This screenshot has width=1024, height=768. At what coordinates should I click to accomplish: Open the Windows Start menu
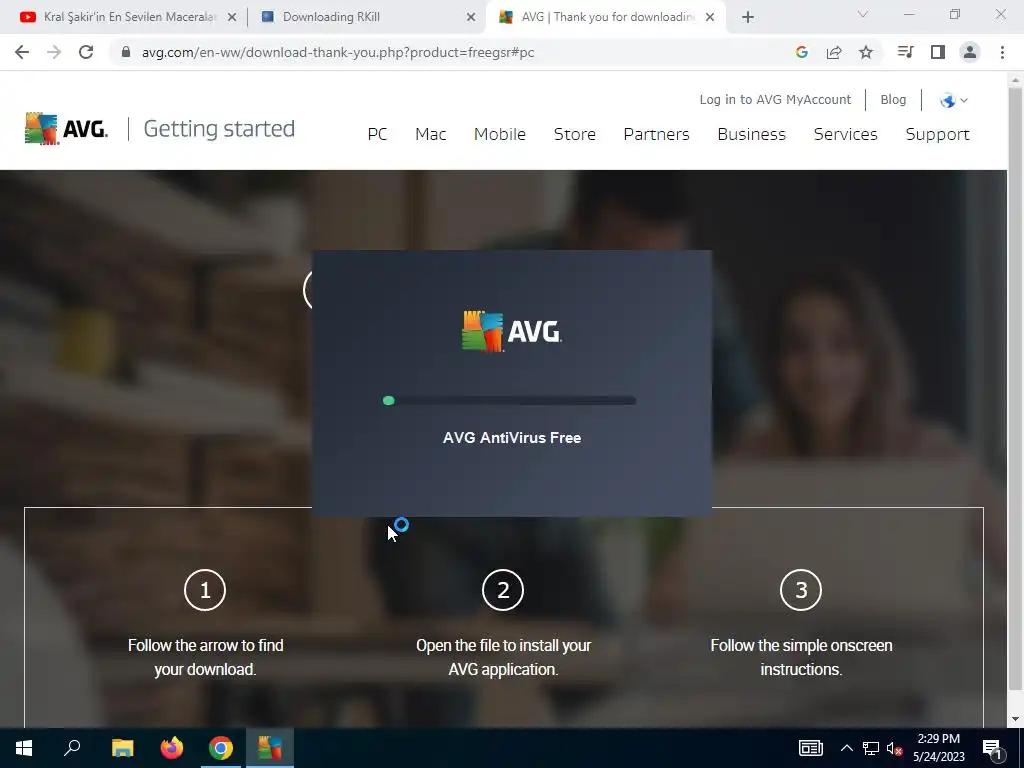click(x=24, y=748)
